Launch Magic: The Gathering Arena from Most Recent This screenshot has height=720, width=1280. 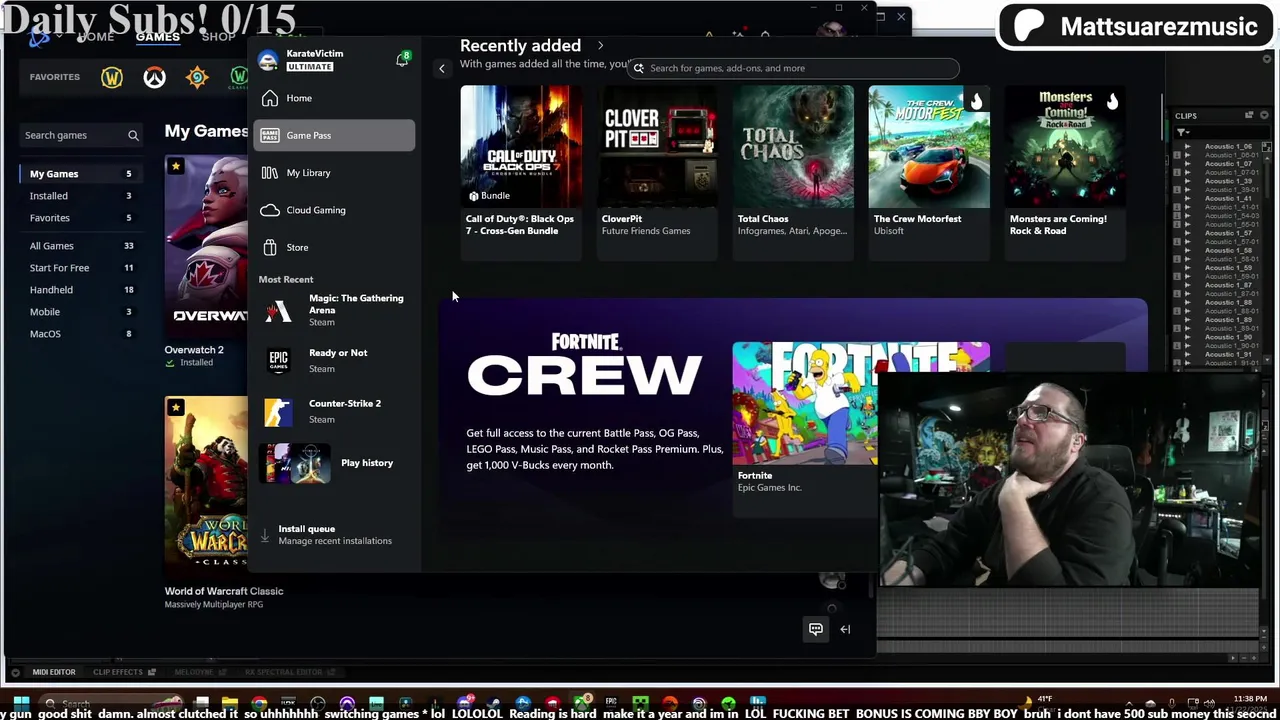334,310
